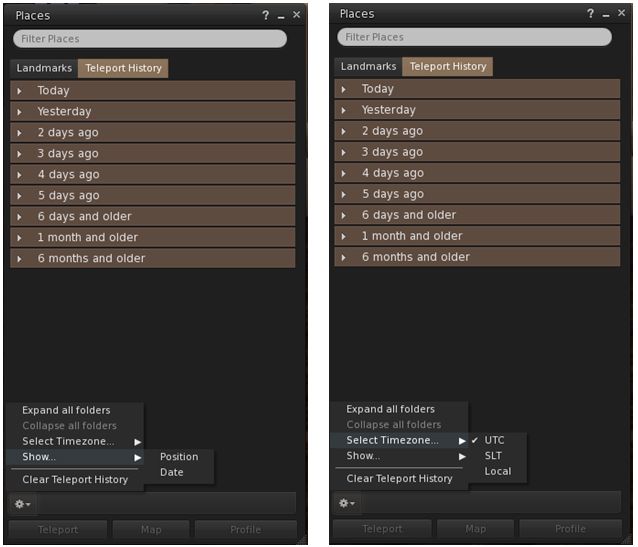The width and height of the screenshot is (638, 547).
Task: Choose Local as the timezone
Action: coord(497,471)
